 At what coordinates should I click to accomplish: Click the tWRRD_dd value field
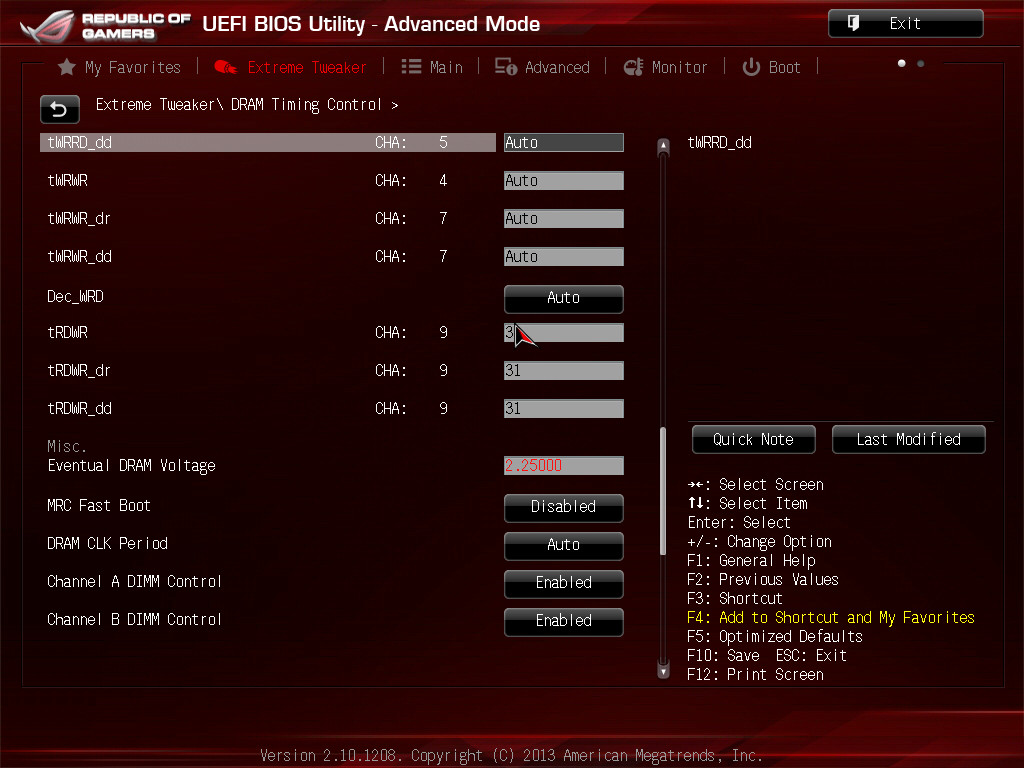564,142
